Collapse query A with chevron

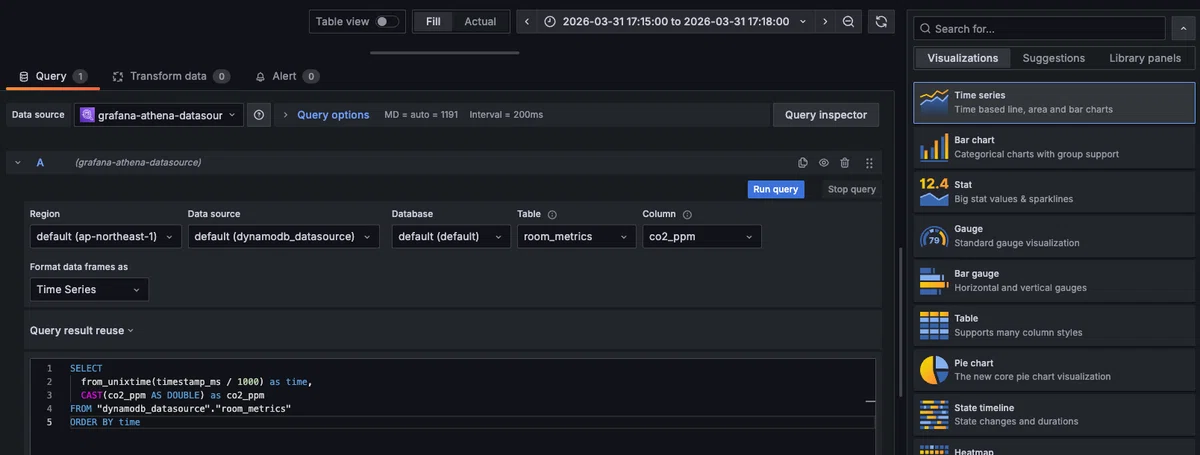point(18,162)
